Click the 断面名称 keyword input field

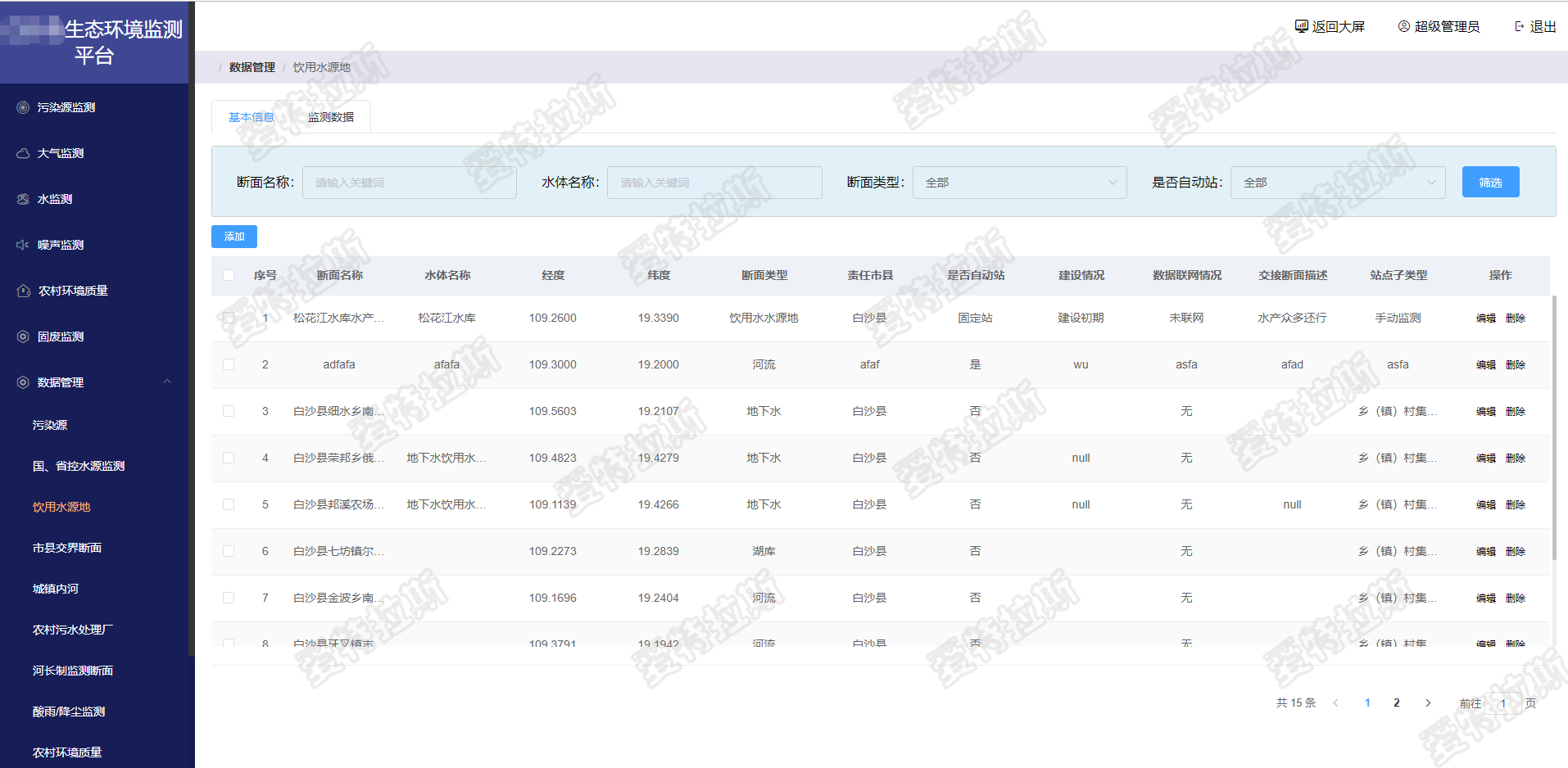pos(409,183)
